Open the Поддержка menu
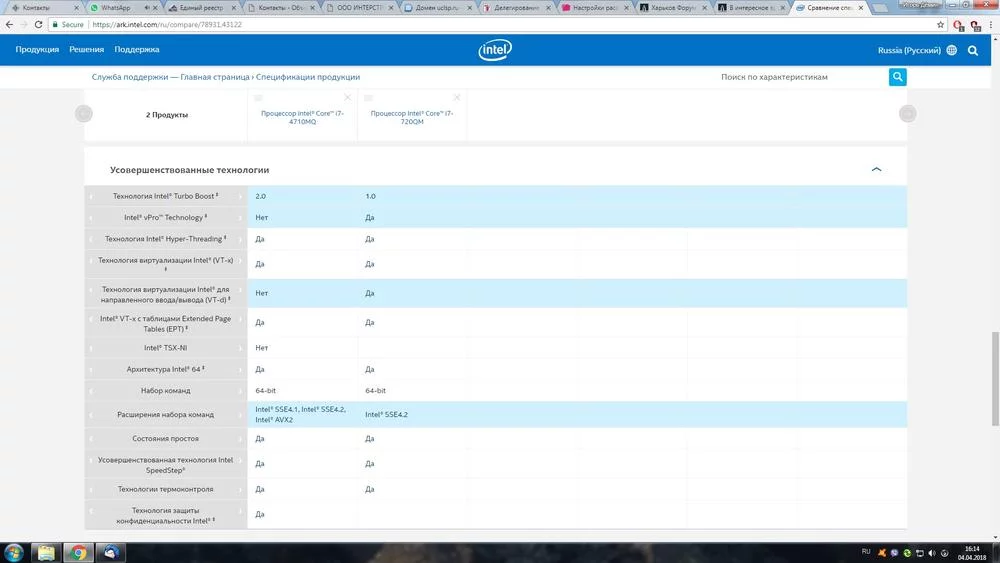Viewport: 1000px width, 563px height. point(136,49)
